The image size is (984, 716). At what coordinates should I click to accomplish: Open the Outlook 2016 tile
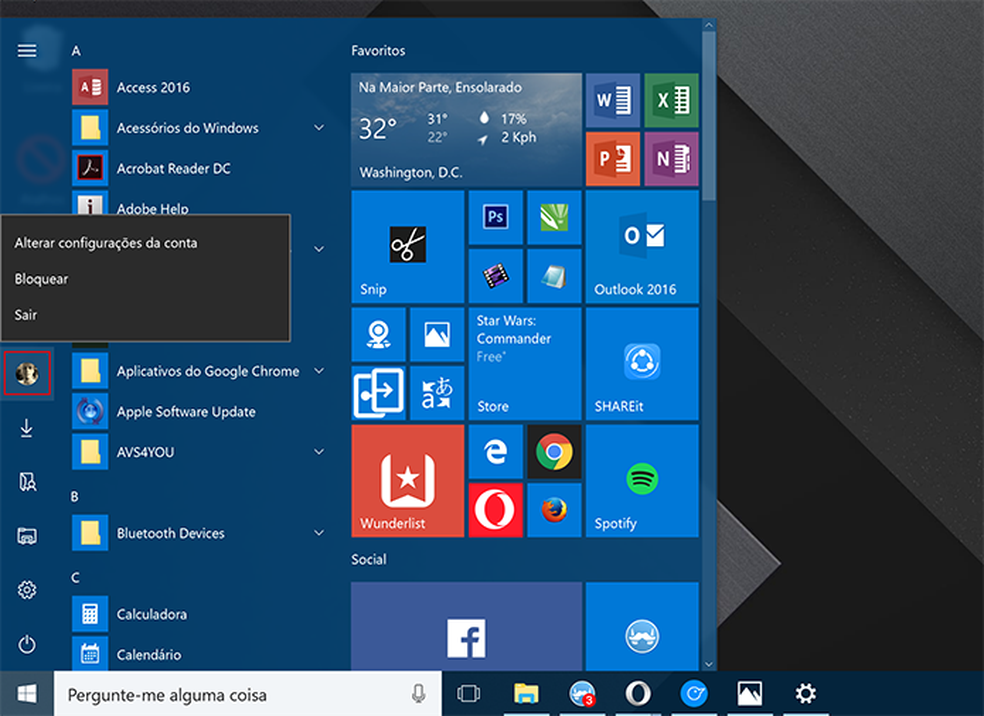pos(641,247)
